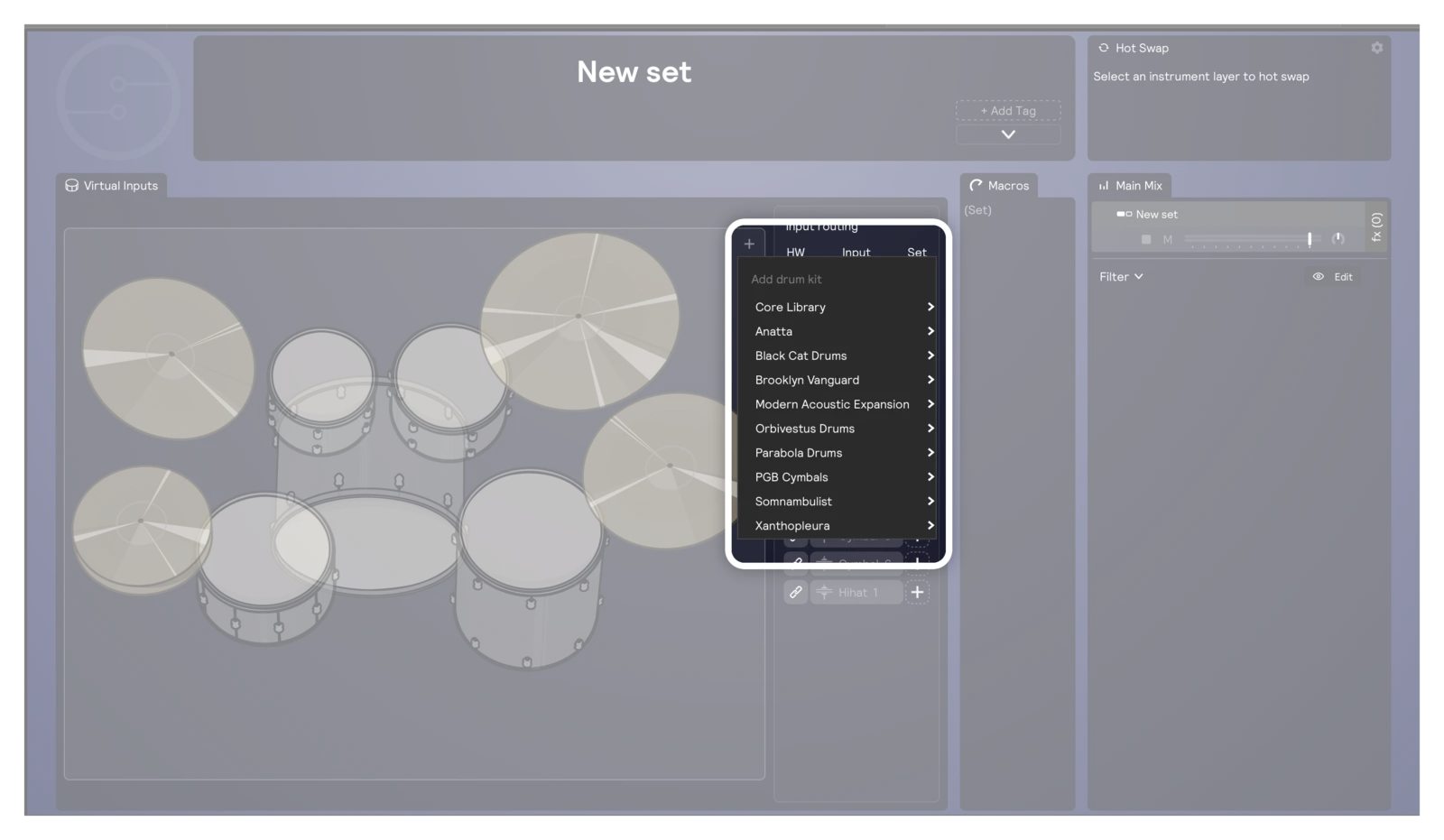
Task: Open the PGB Cymbals submenu
Action: [838, 477]
